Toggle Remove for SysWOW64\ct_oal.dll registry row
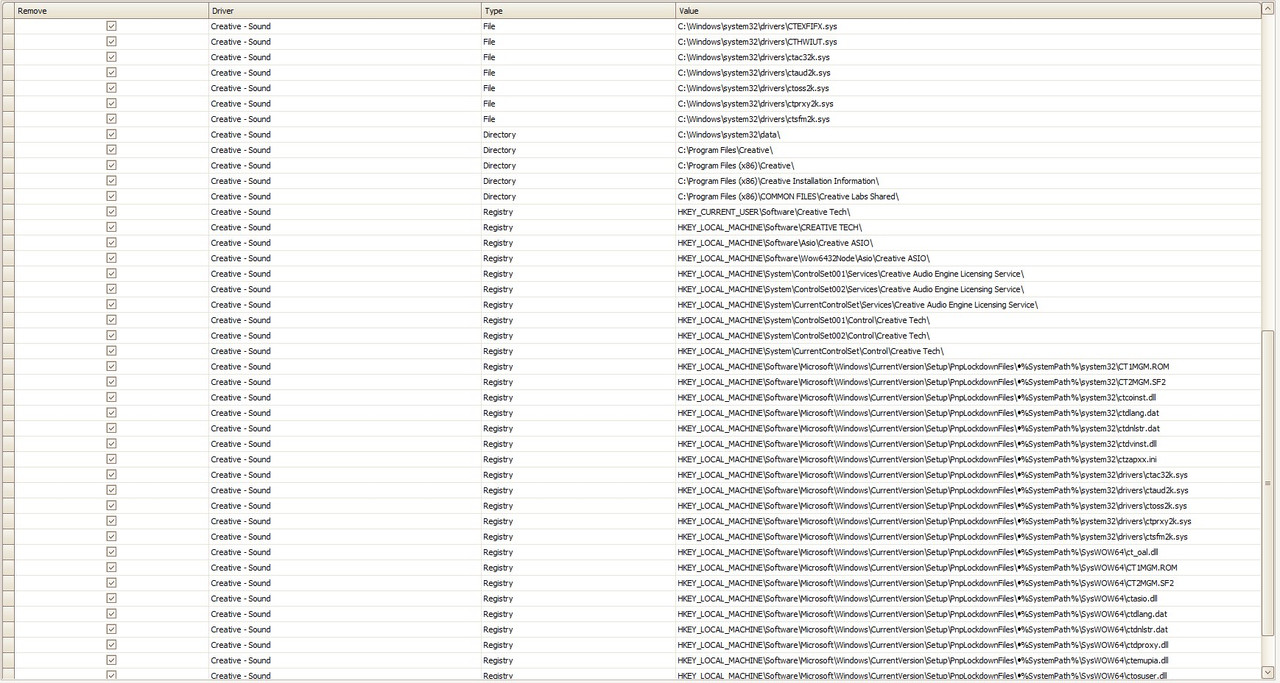Image resolution: width=1280 pixels, height=683 pixels. (x=111, y=552)
